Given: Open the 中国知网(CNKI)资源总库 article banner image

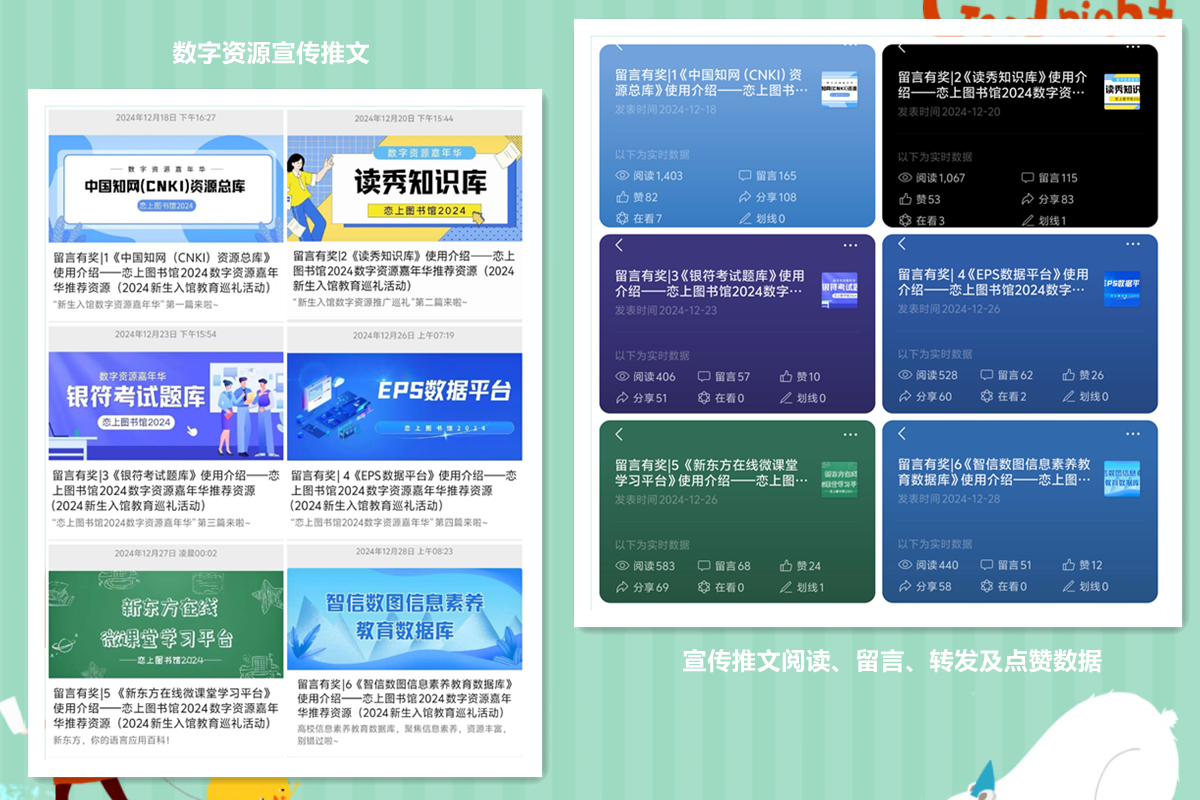Looking at the screenshot, I should 166,189.
